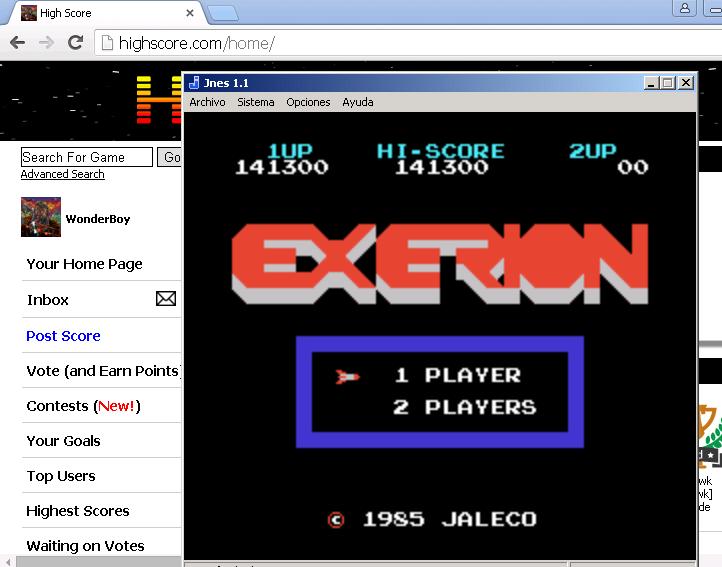The width and height of the screenshot is (722, 567).
Task: Click the red ship selection cursor
Action: pos(347,377)
